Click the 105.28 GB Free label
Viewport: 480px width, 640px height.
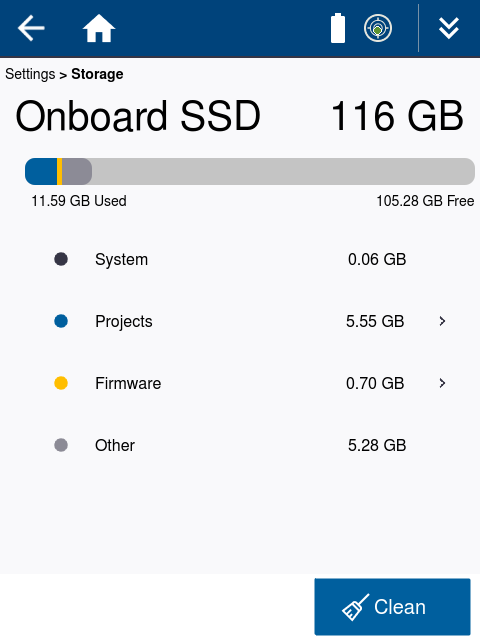click(x=425, y=201)
